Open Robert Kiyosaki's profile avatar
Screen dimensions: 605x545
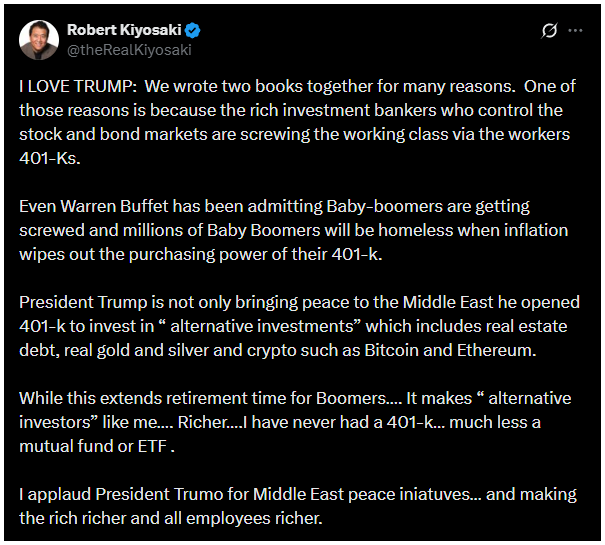pos(39,38)
